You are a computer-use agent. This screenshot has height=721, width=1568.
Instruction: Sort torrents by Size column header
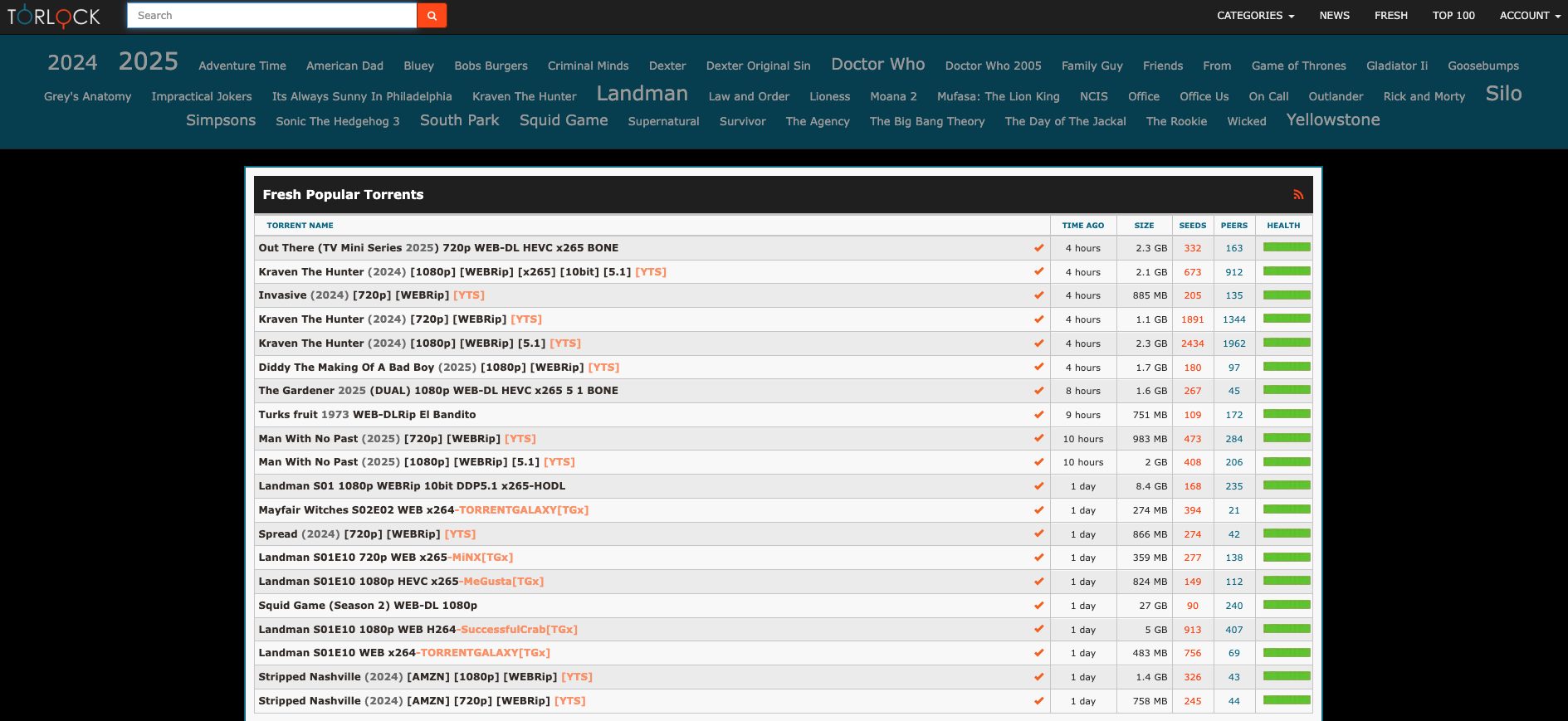coord(1144,226)
